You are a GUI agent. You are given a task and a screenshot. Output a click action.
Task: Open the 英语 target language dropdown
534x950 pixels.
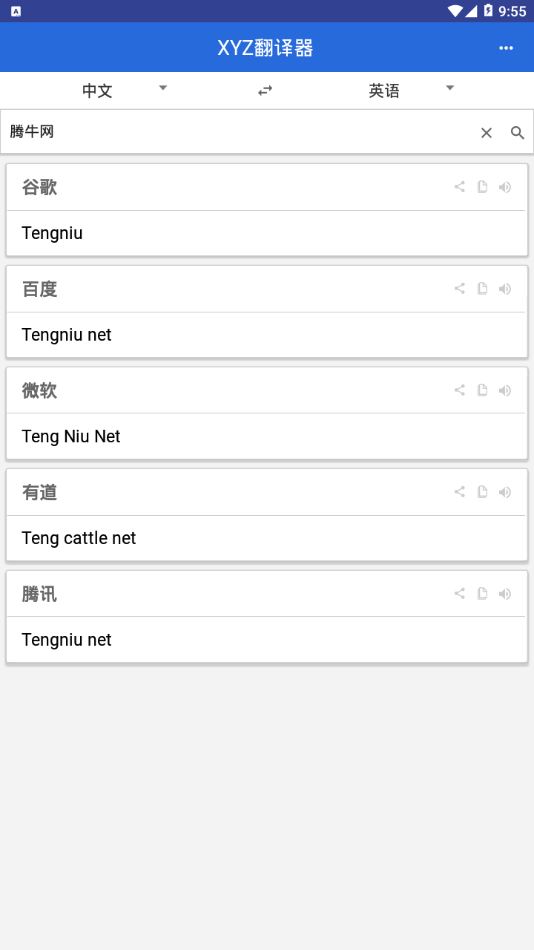[411, 91]
